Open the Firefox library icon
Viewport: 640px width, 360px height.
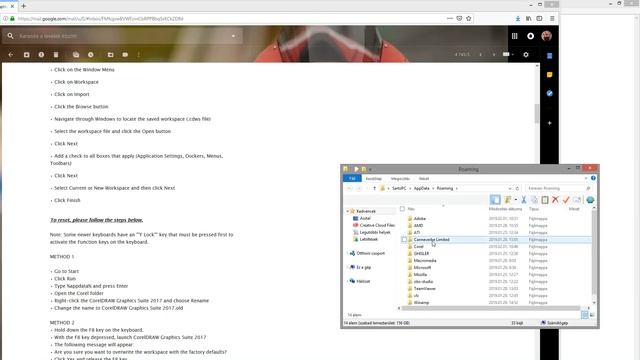click(x=529, y=18)
